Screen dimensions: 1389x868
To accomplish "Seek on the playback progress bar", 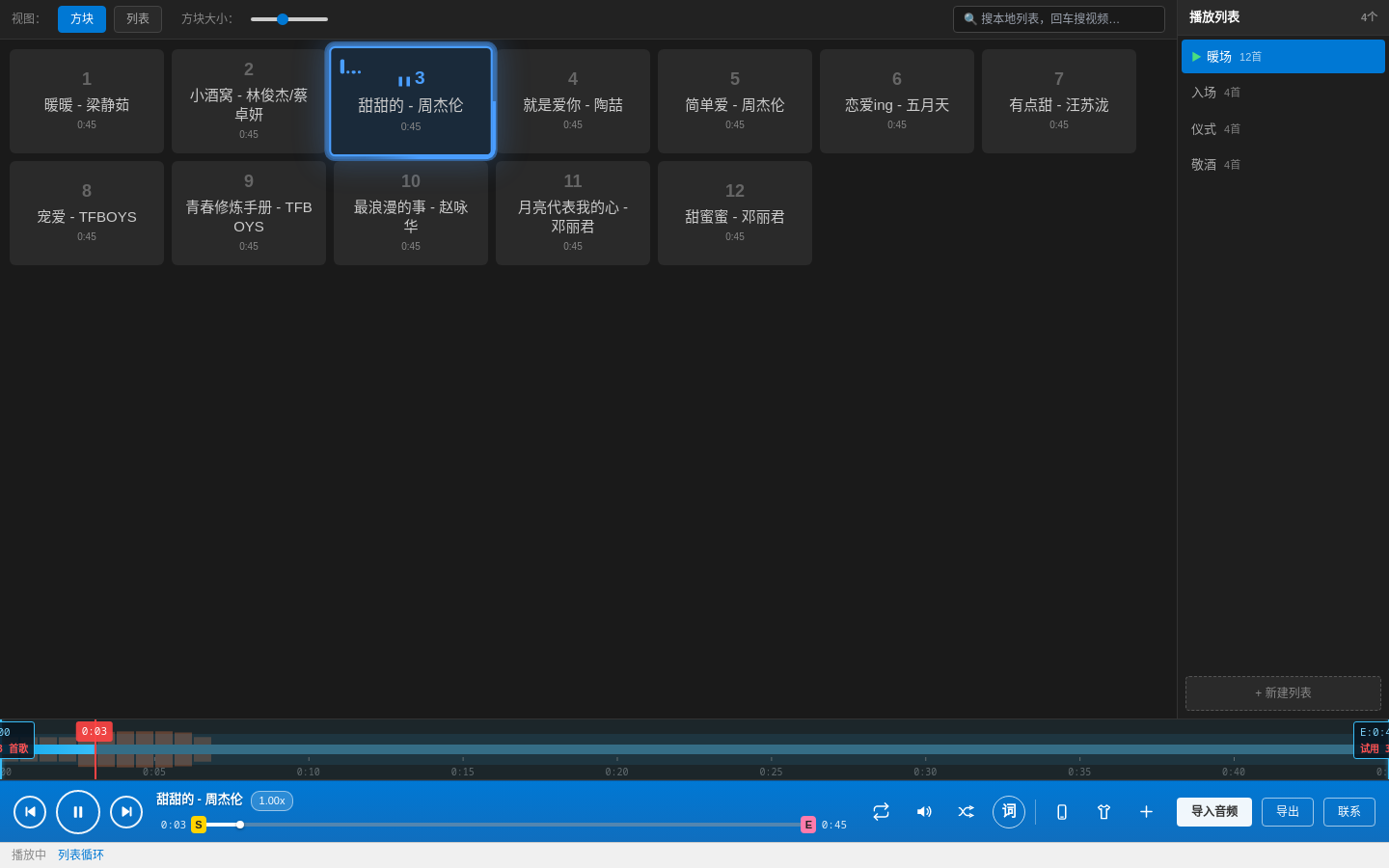I will [x=504, y=825].
